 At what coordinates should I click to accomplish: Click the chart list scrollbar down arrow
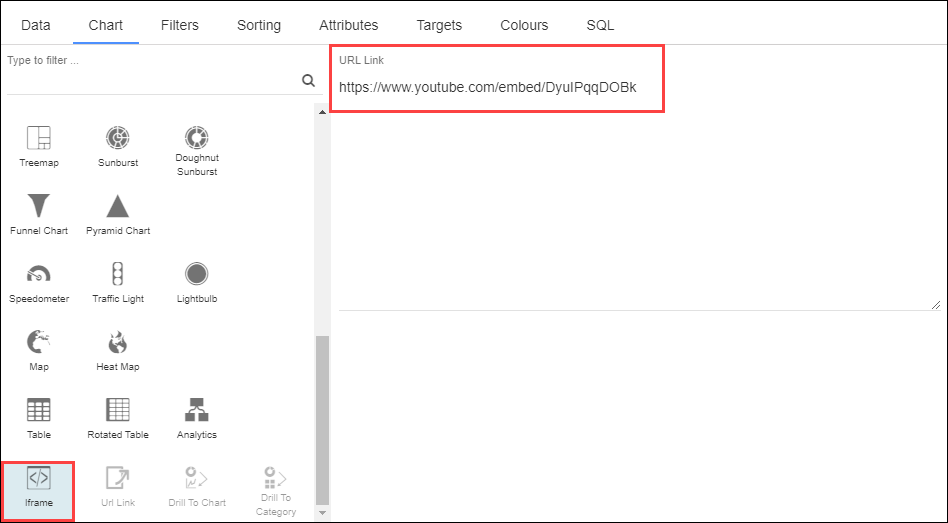[322, 512]
